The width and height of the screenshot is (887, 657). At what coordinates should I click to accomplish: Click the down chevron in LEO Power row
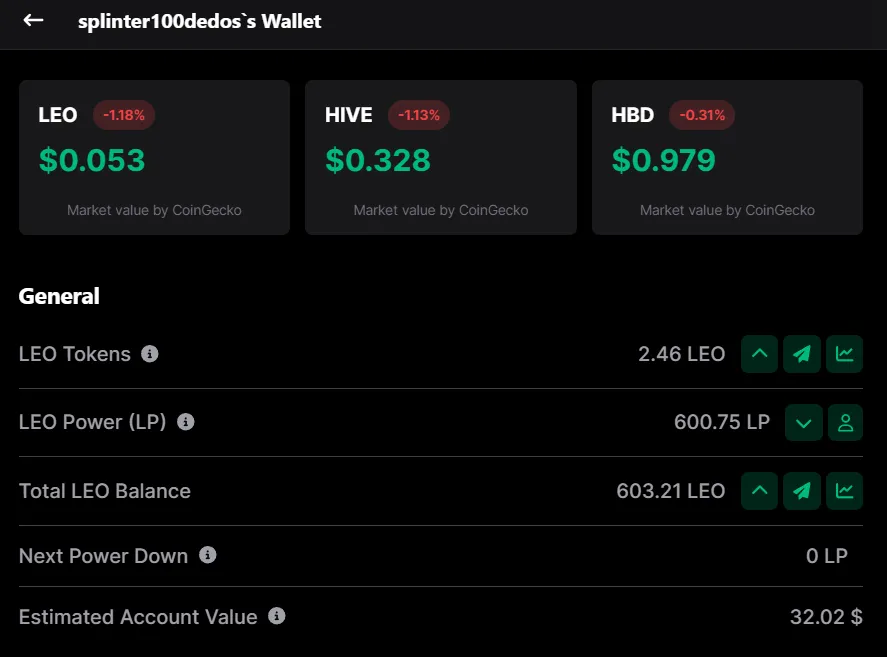click(x=804, y=423)
